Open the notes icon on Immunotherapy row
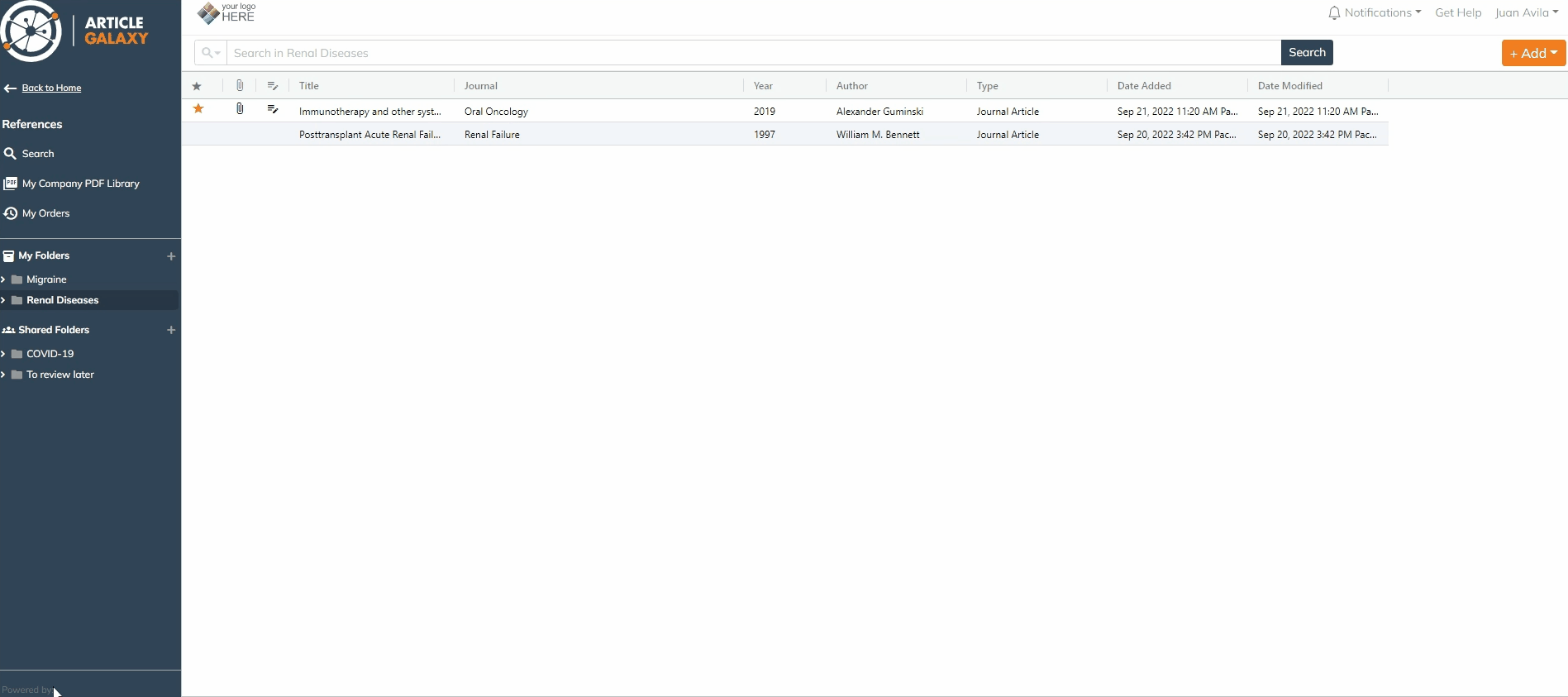Image resolution: width=1568 pixels, height=697 pixels. click(x=273, y=109)
